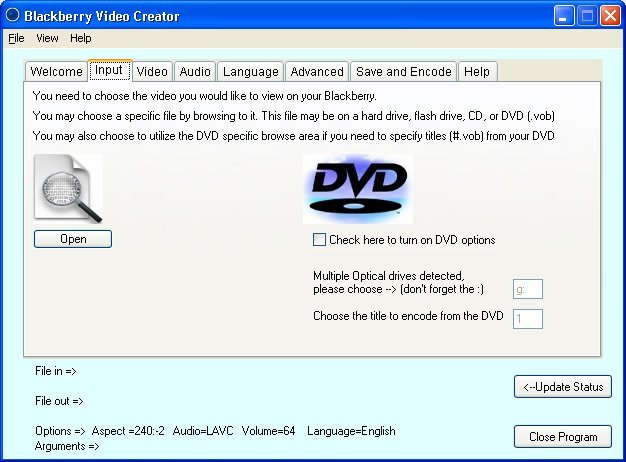Select the Audio tab
The width and height of the screenshot is (626, 462).
pyautogui.click(x=195, y=71)
